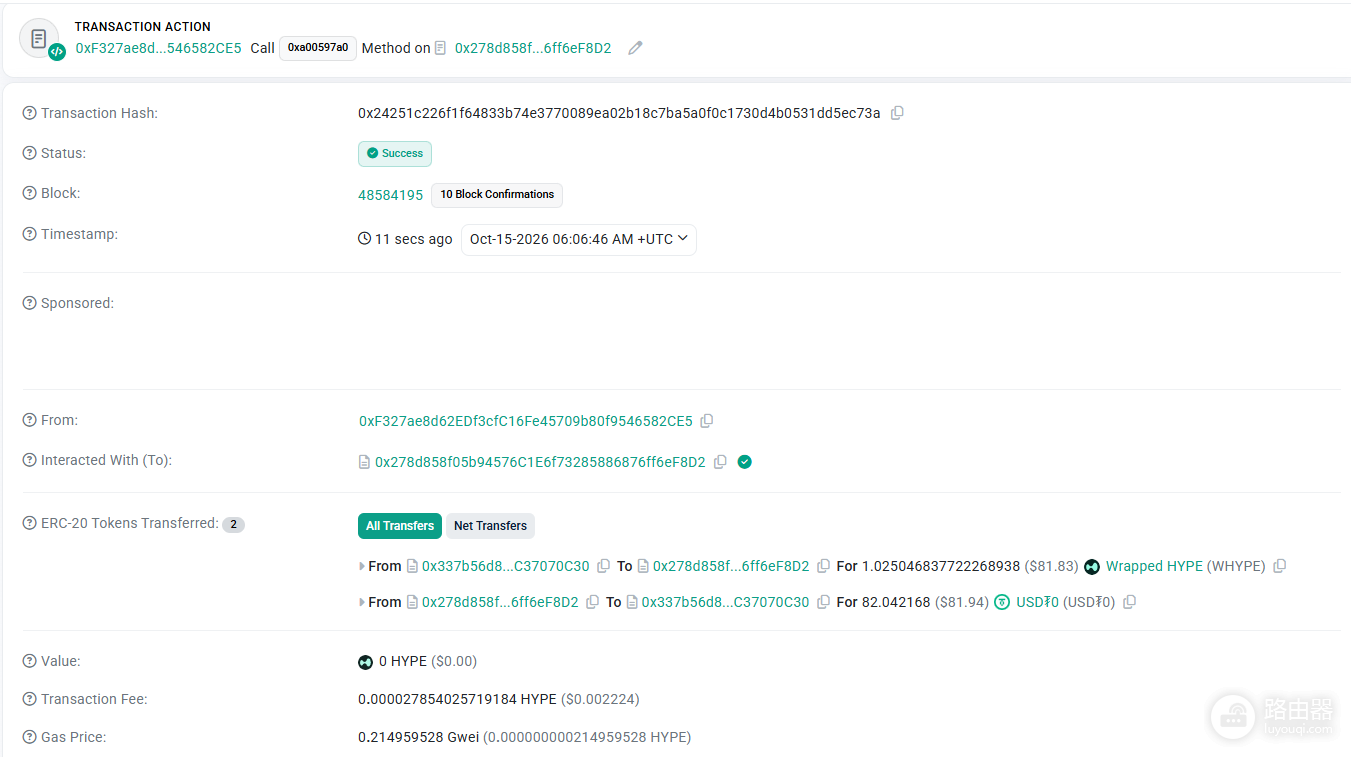Copy the Interacted With address
1351x757 pixels.
click(x=720, y=462)
